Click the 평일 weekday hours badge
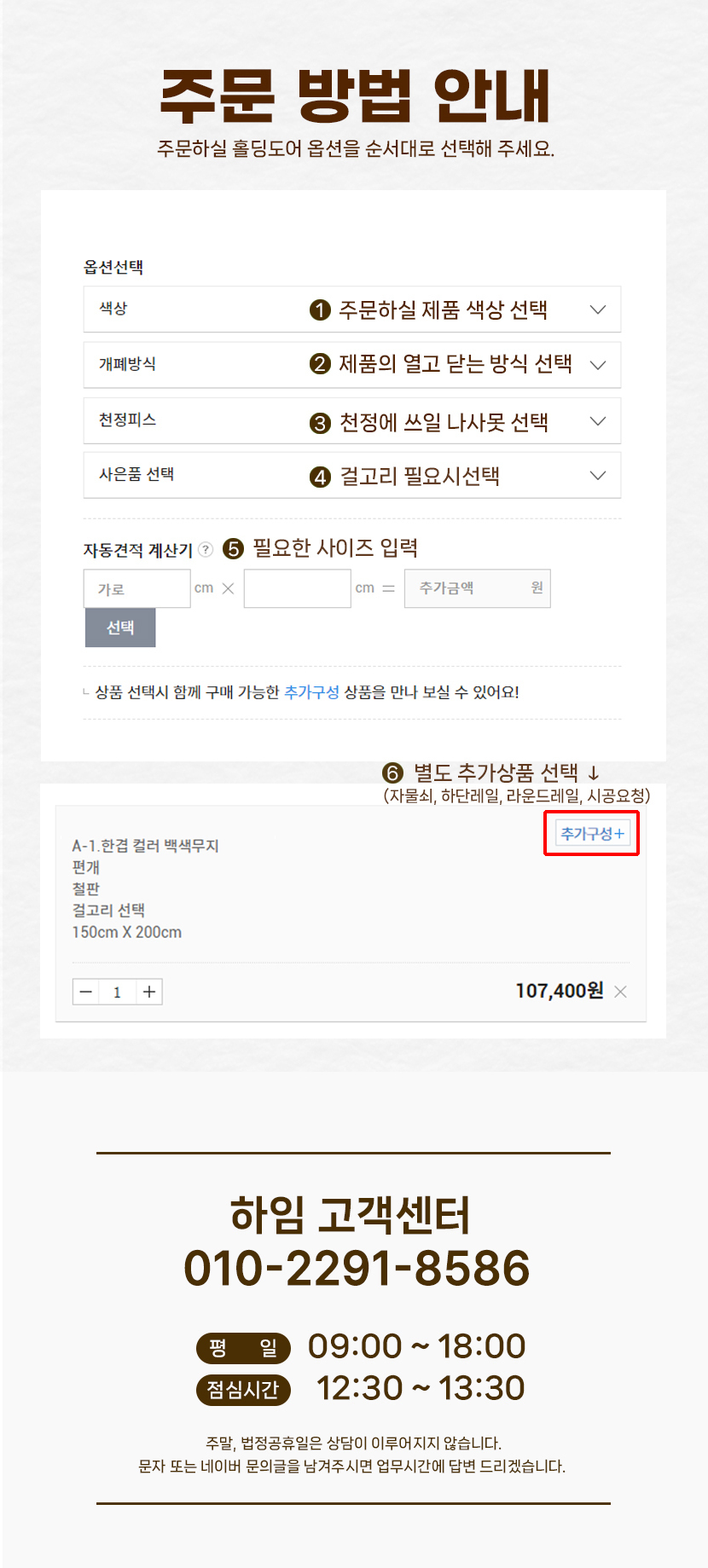The width and height of the screenshot is (708, 1568). tap(243, 1348)
